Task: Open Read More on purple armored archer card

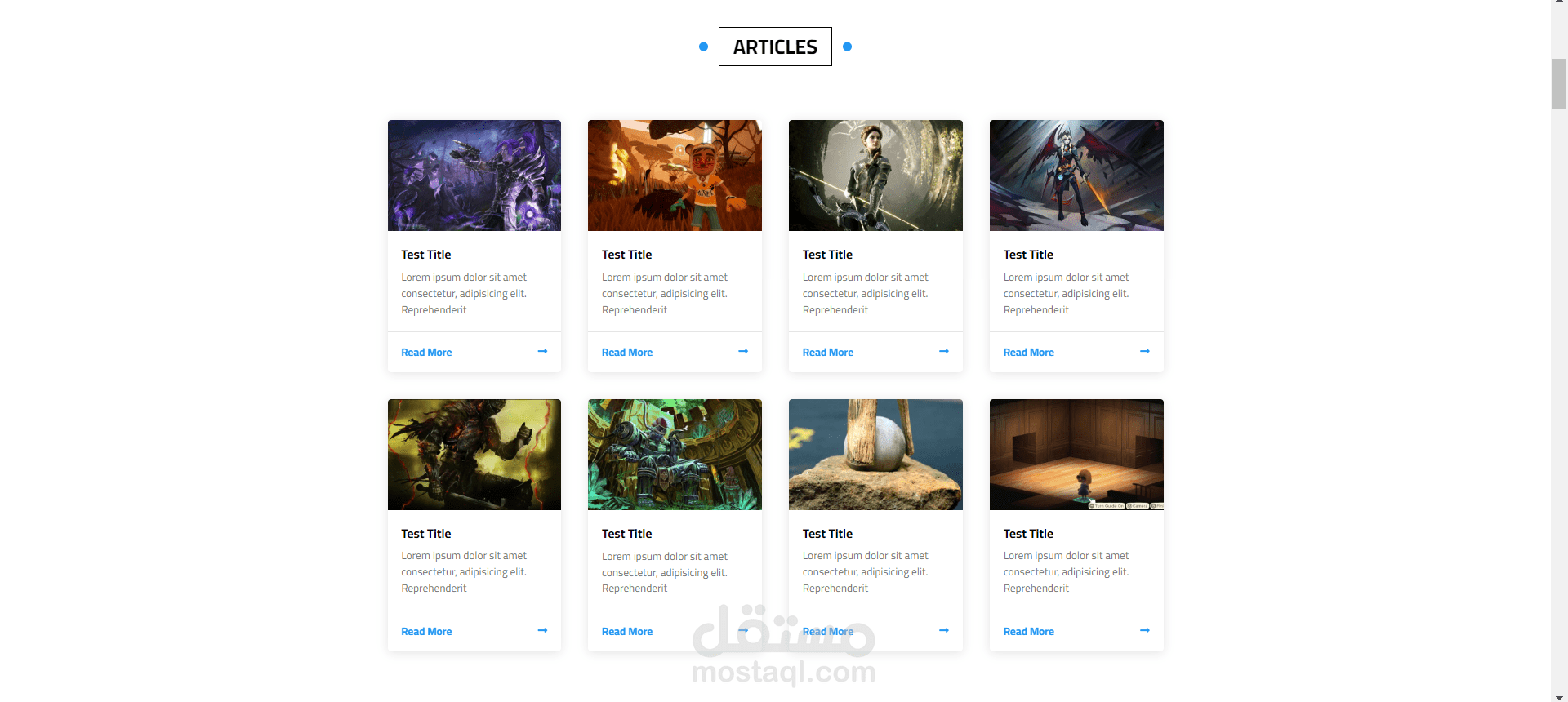Action: [x=426, y=353]
